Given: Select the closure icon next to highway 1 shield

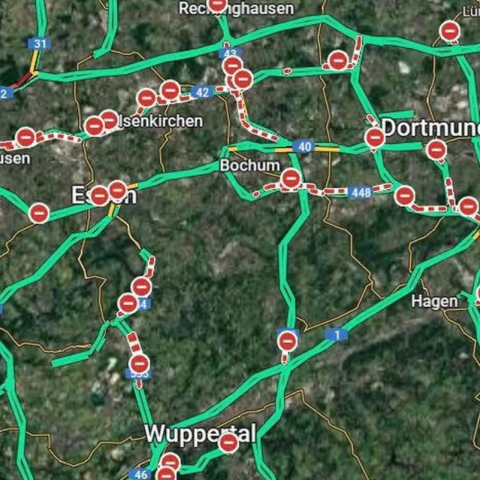Looking at the screenshot, I should 287,341.
